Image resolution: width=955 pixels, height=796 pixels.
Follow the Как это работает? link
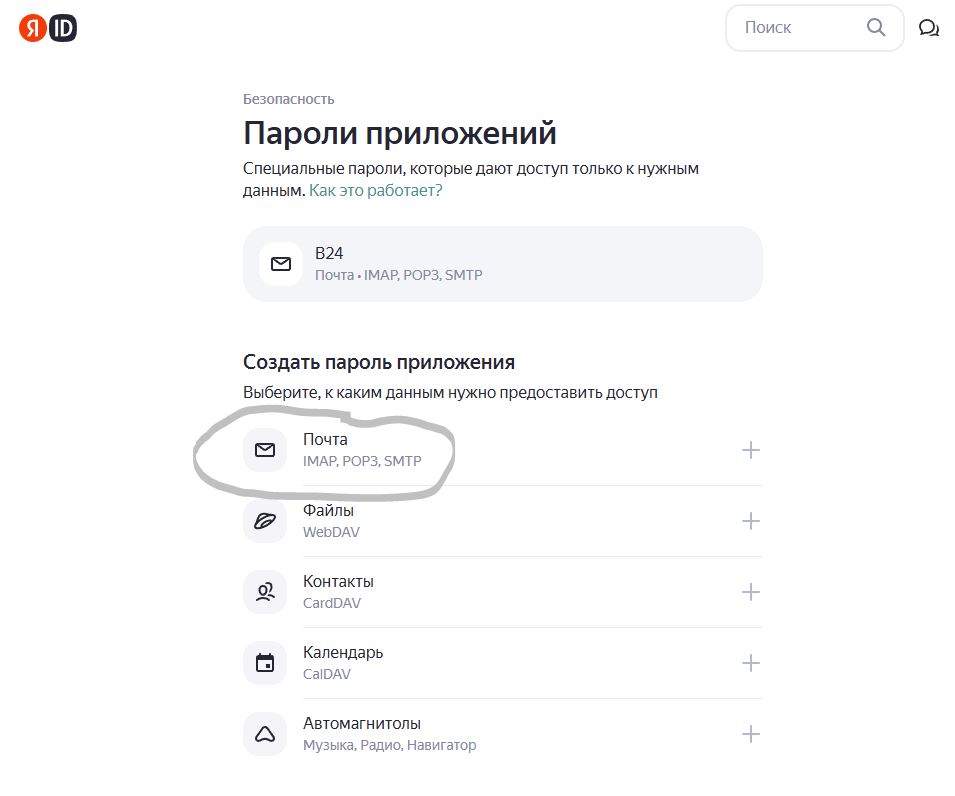[377, 190]
